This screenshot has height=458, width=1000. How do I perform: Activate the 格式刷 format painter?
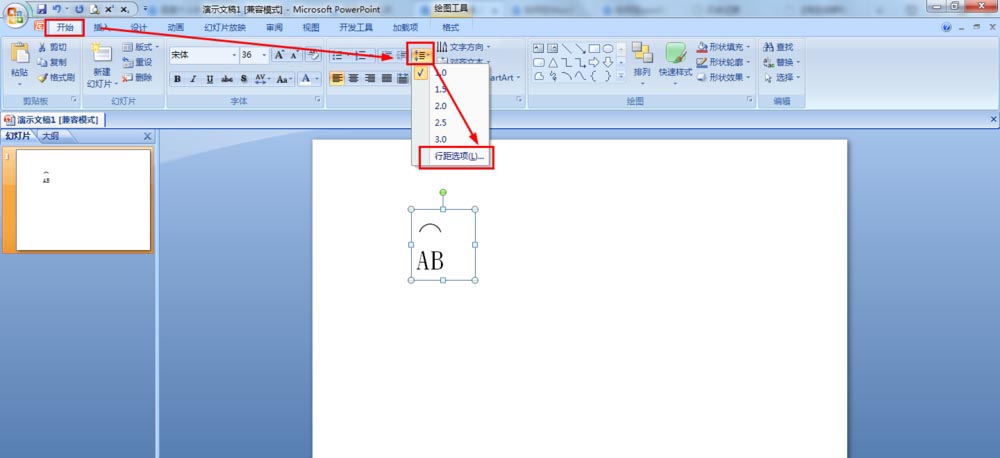click(x=56, y=78)
